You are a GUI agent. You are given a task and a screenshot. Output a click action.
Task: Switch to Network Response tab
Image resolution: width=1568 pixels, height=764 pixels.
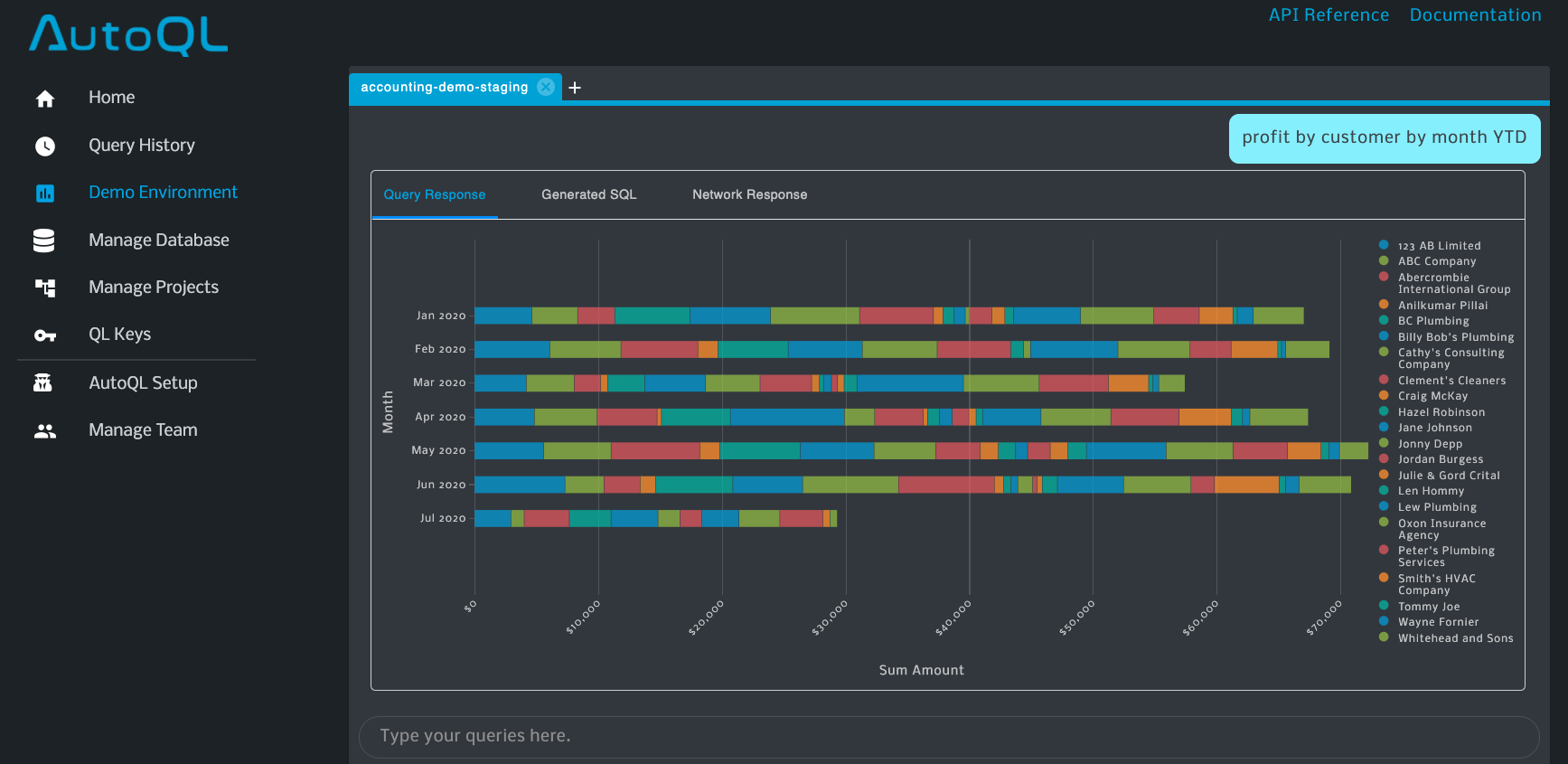[750, 194]
